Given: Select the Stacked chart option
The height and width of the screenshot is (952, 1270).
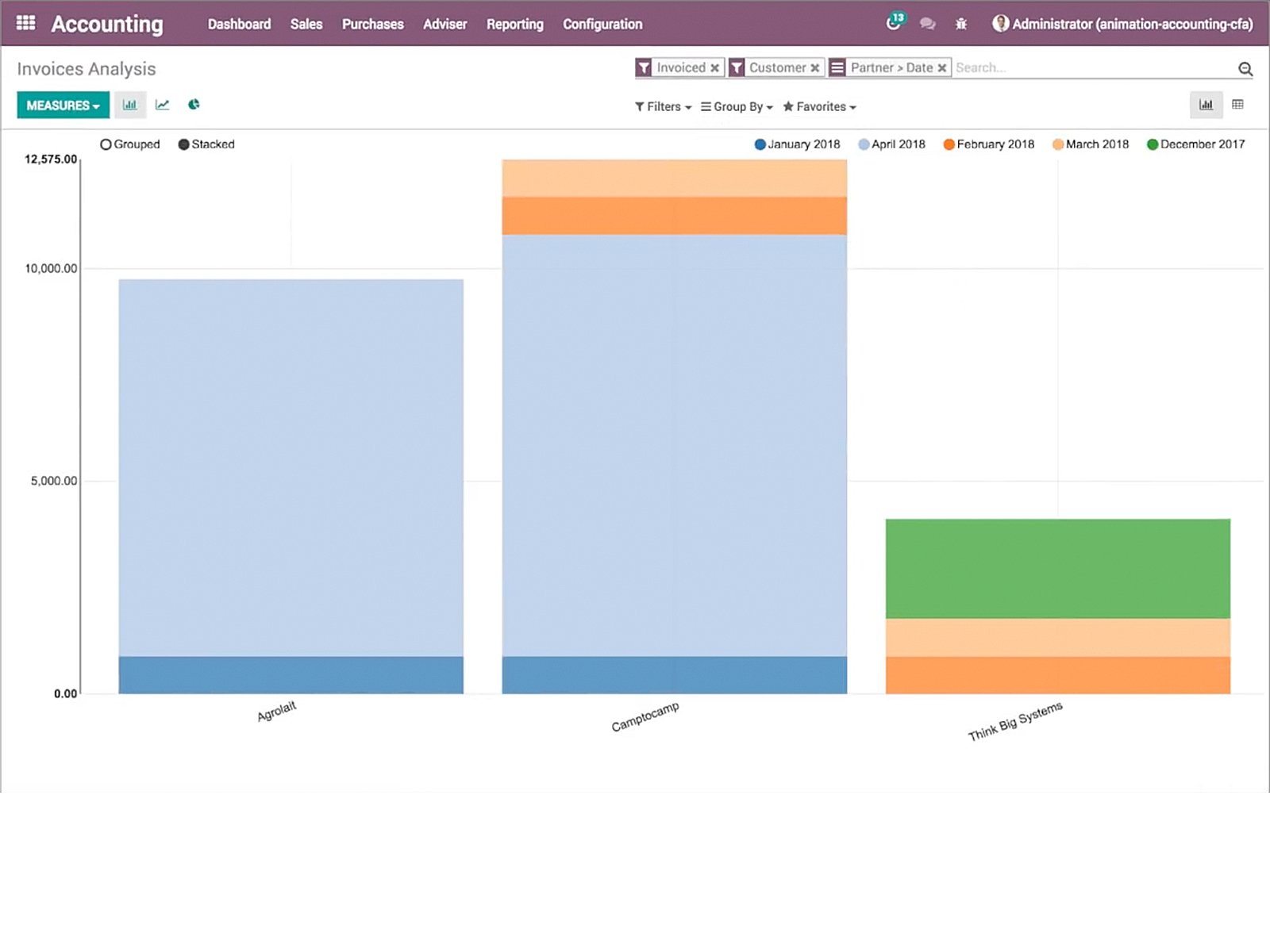Looking at the screenshot, I should 206,144.
